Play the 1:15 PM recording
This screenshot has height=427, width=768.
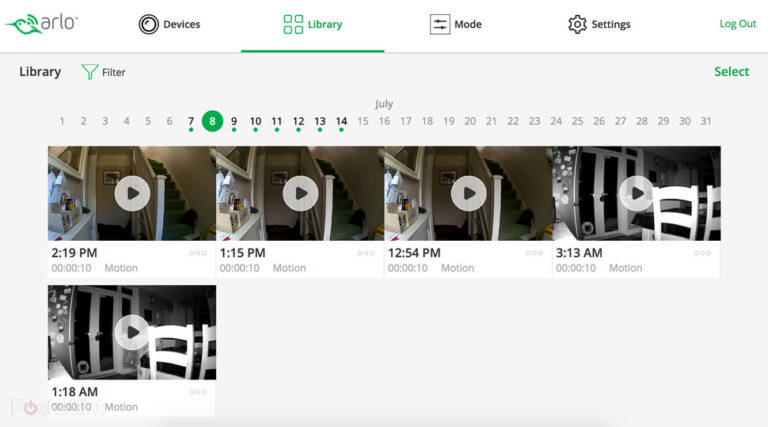click(300, 193)
